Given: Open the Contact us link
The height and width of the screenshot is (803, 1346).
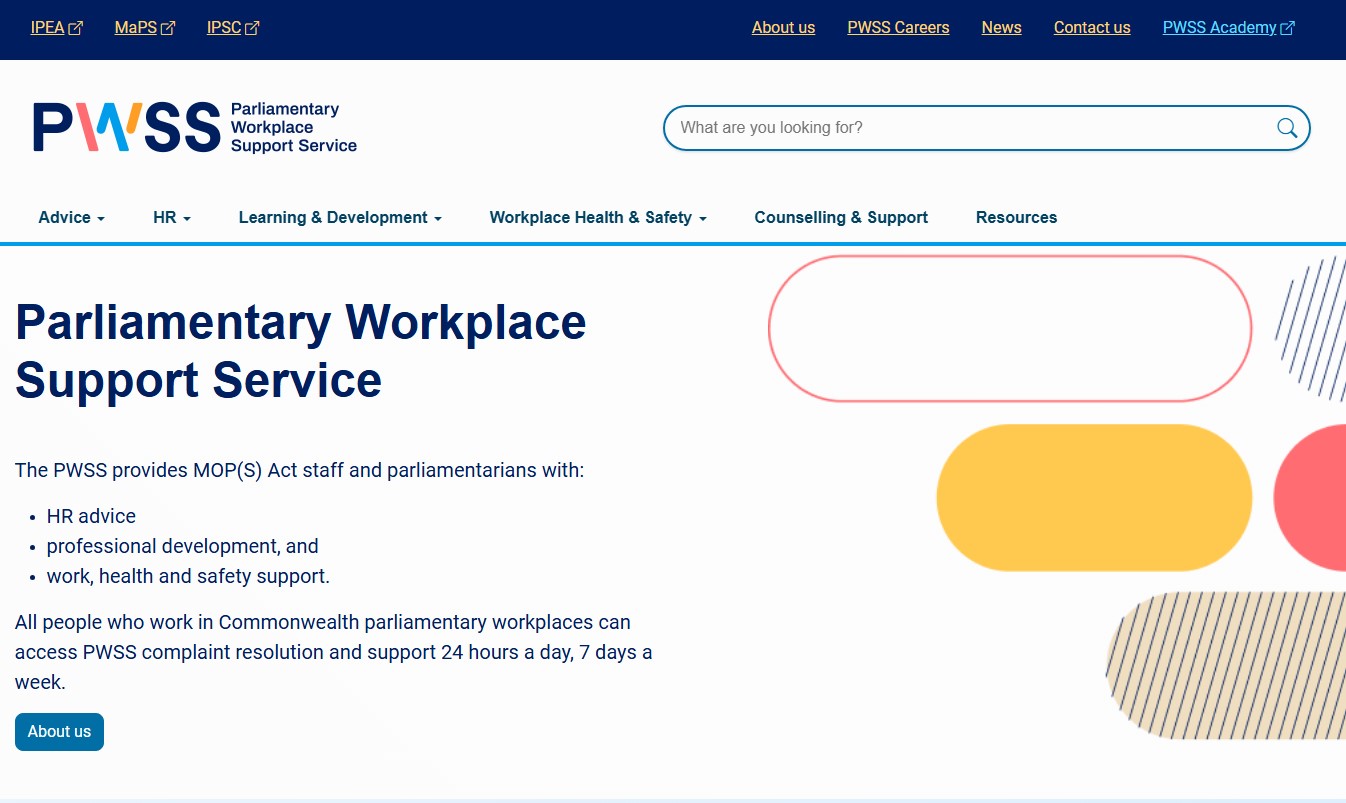Looking at the screenshot, I should click(x=1091, y=27).
